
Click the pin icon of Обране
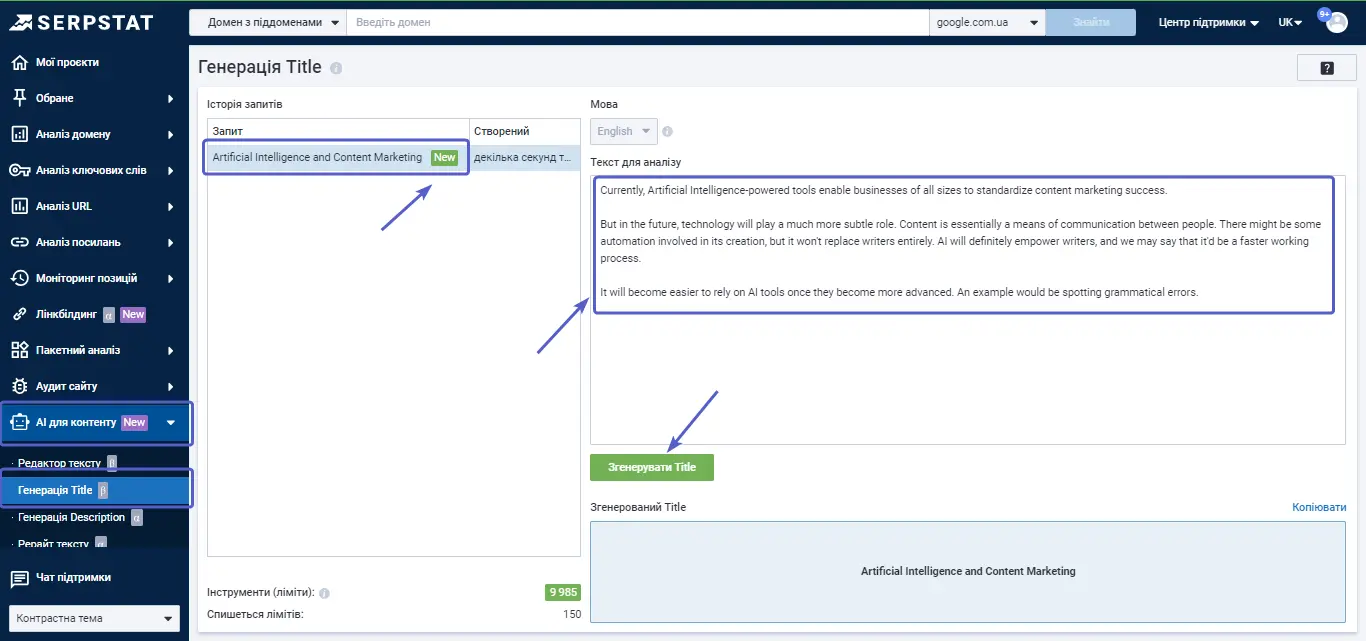tap(18, 98)
